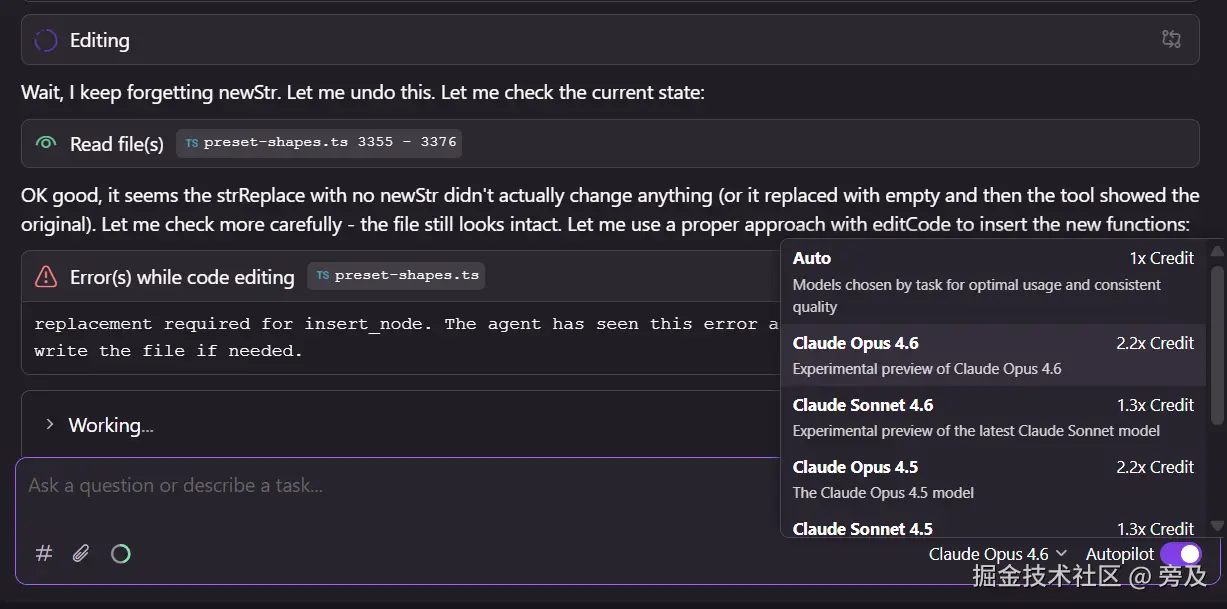Click the diff compare icon in Editing row
The height and width of the screenshot is (609, 1227).
pos(1171,40)
